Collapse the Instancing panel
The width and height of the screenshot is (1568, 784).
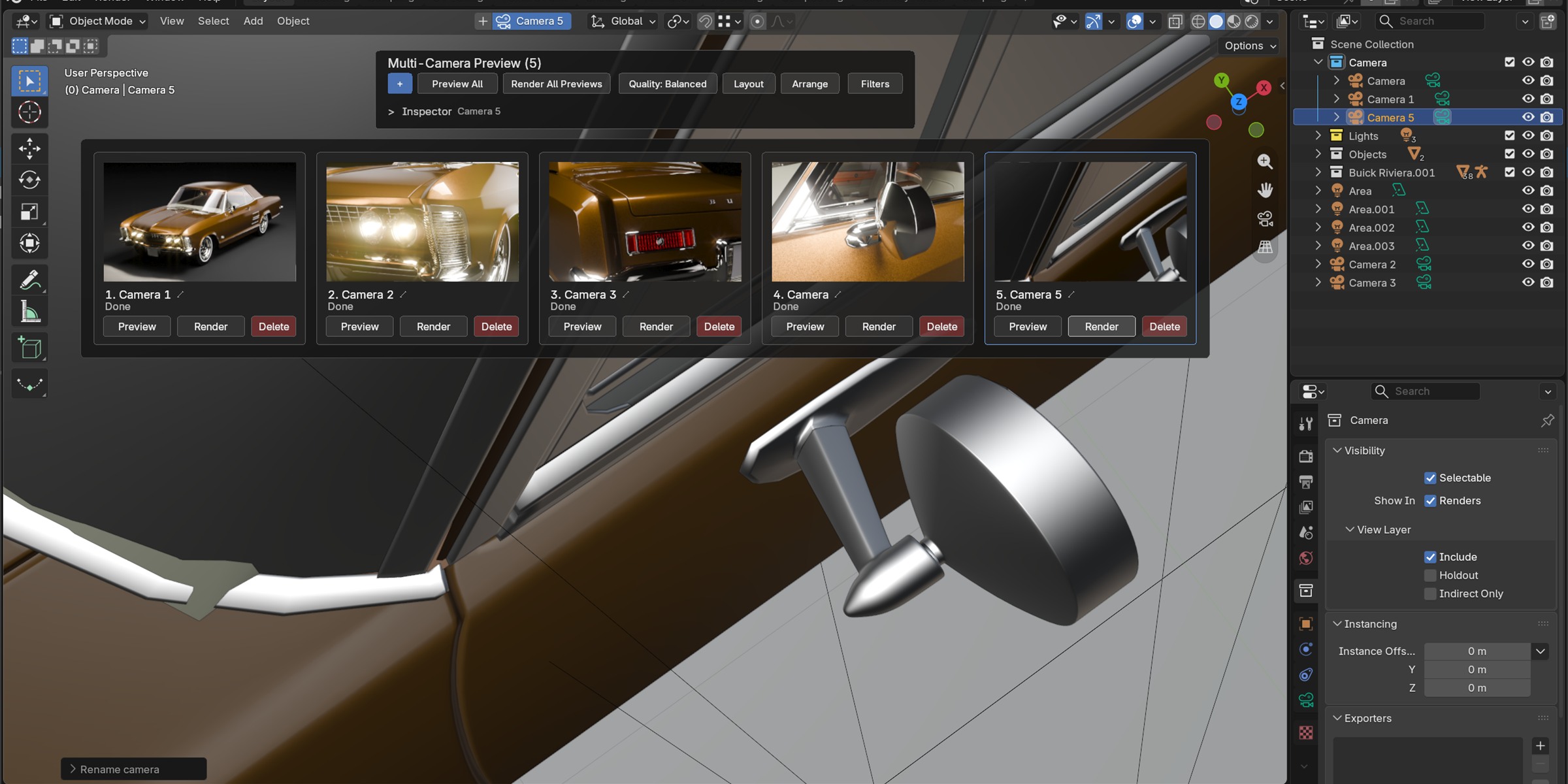coord(1337,624)
